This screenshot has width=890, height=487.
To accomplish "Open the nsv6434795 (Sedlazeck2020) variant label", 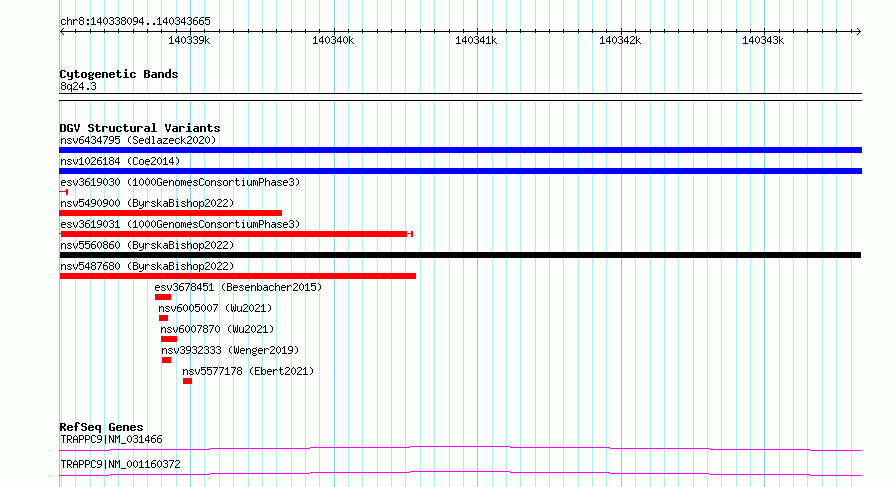I will click(138, 140).
